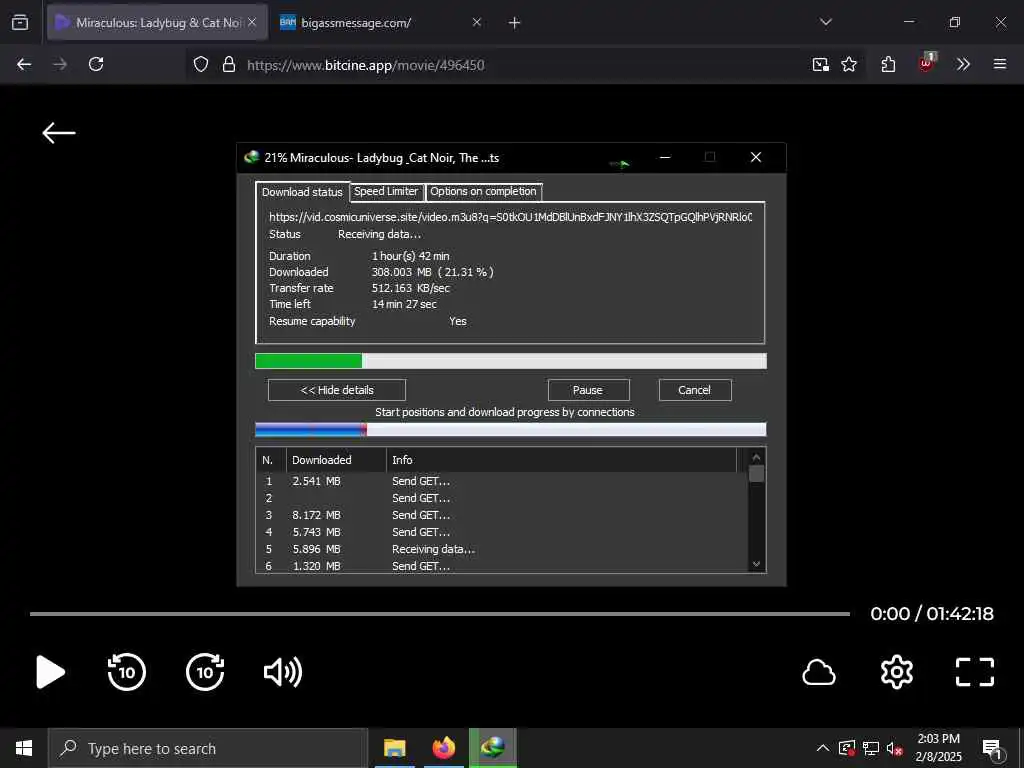
Task: Rewind video 10 seconds
Action: pos(127,672)
